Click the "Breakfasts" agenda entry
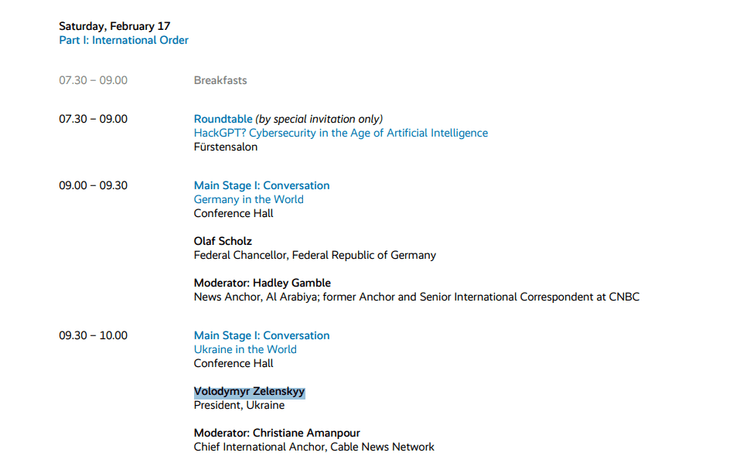The height and width of the screenshot is (465, 740). [220, 80]
